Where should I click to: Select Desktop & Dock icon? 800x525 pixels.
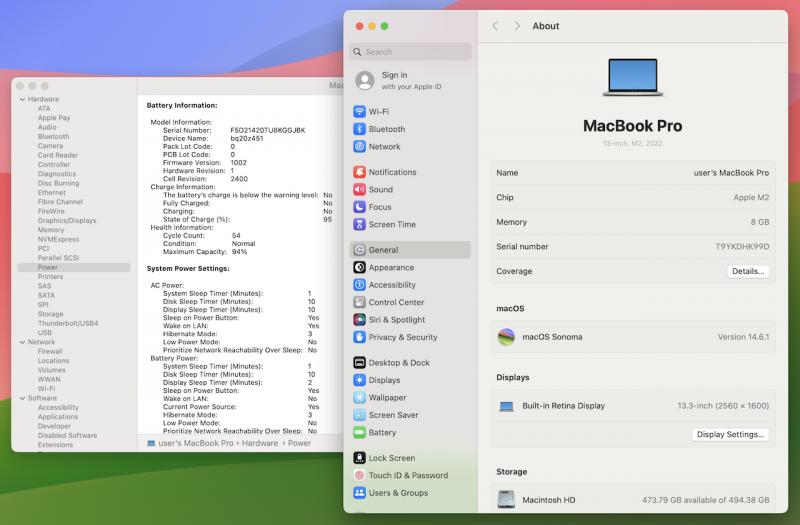(359, 362)
